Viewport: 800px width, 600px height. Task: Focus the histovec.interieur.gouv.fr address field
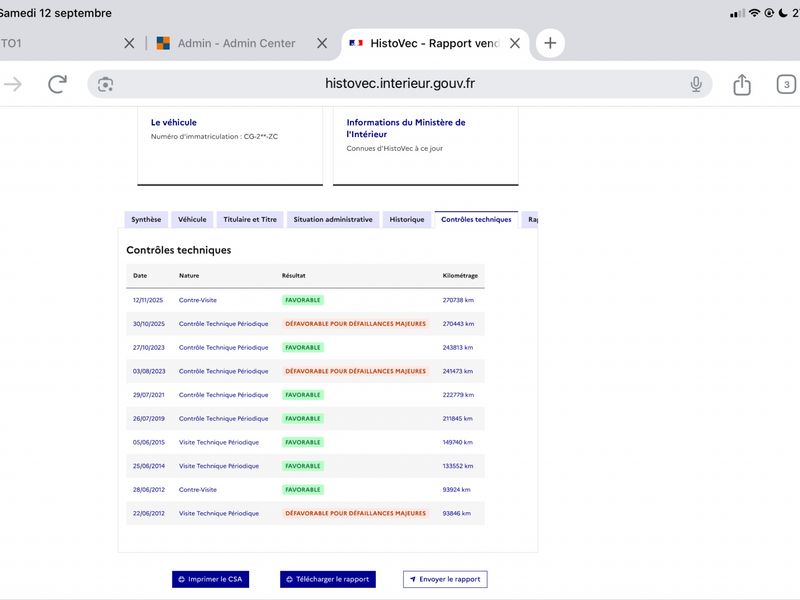pos(399,84)
